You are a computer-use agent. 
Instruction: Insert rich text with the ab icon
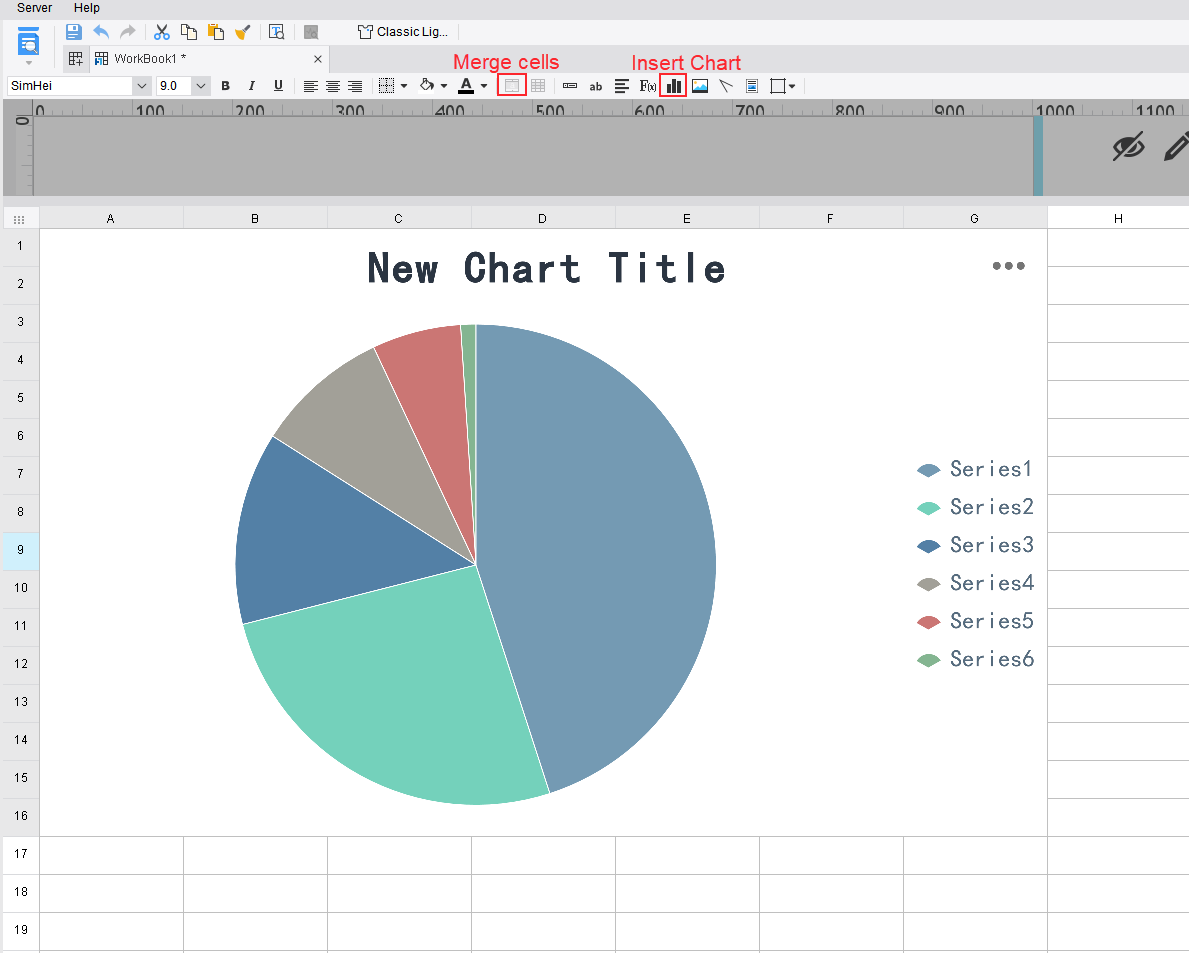coord(596,86)
